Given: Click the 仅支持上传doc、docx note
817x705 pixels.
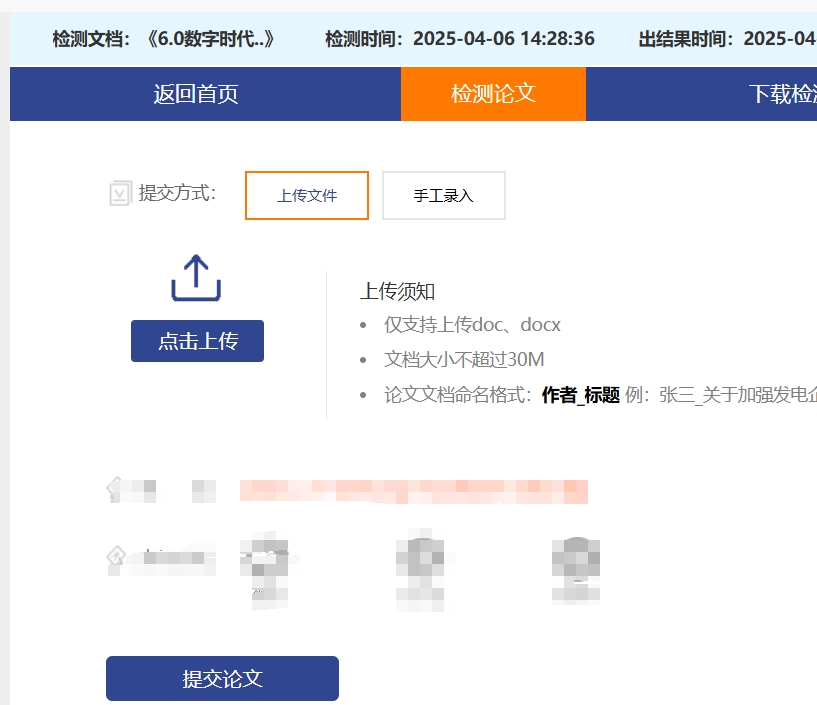Looking at the screenshot, I should pos(472,325).
